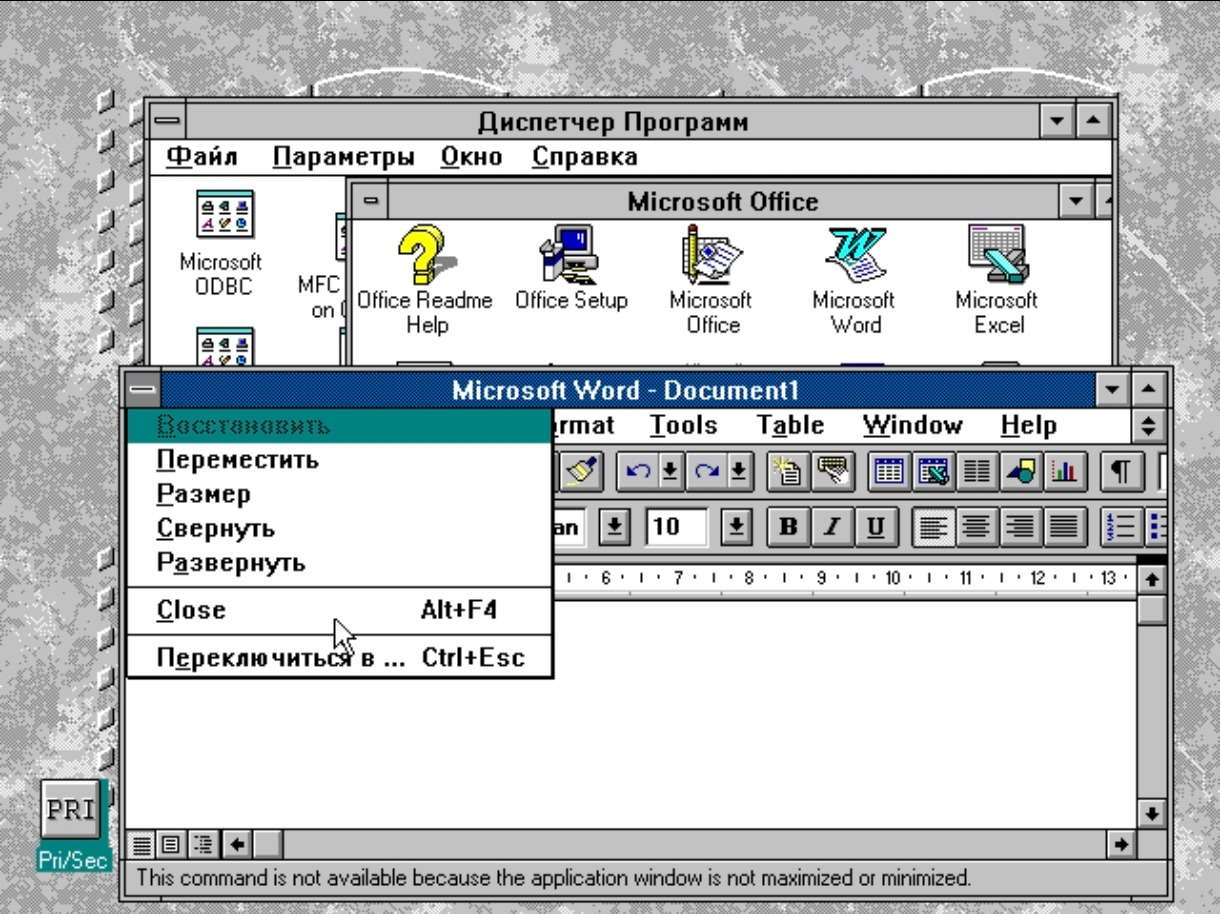Select the Microsoft Excel program icon
Screen dimensions: 1220x914
(996, 280)
